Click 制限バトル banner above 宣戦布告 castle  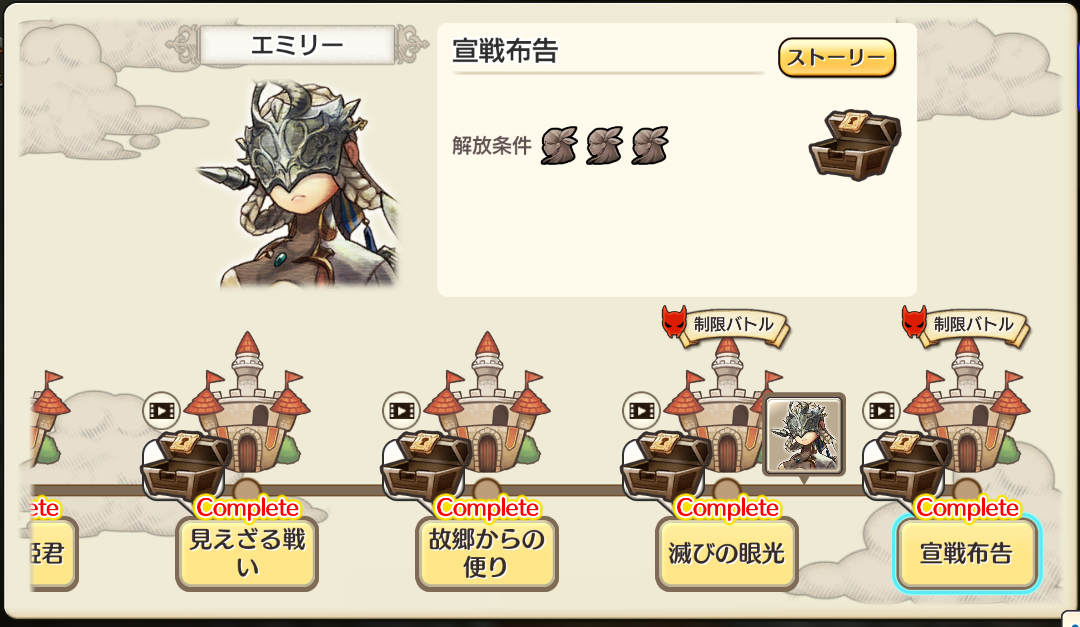(x=965, y=326)
